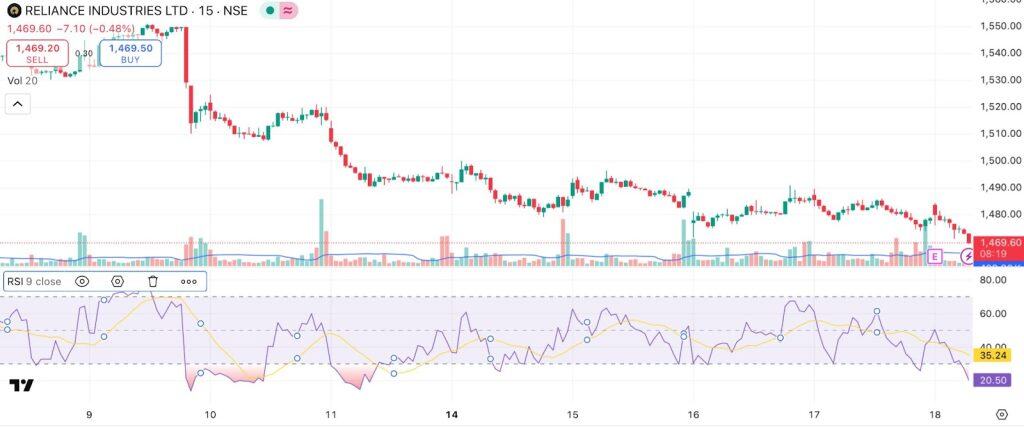1024x427 pixels.
Task: Click date 18 on the time axis
Action: 935,415
